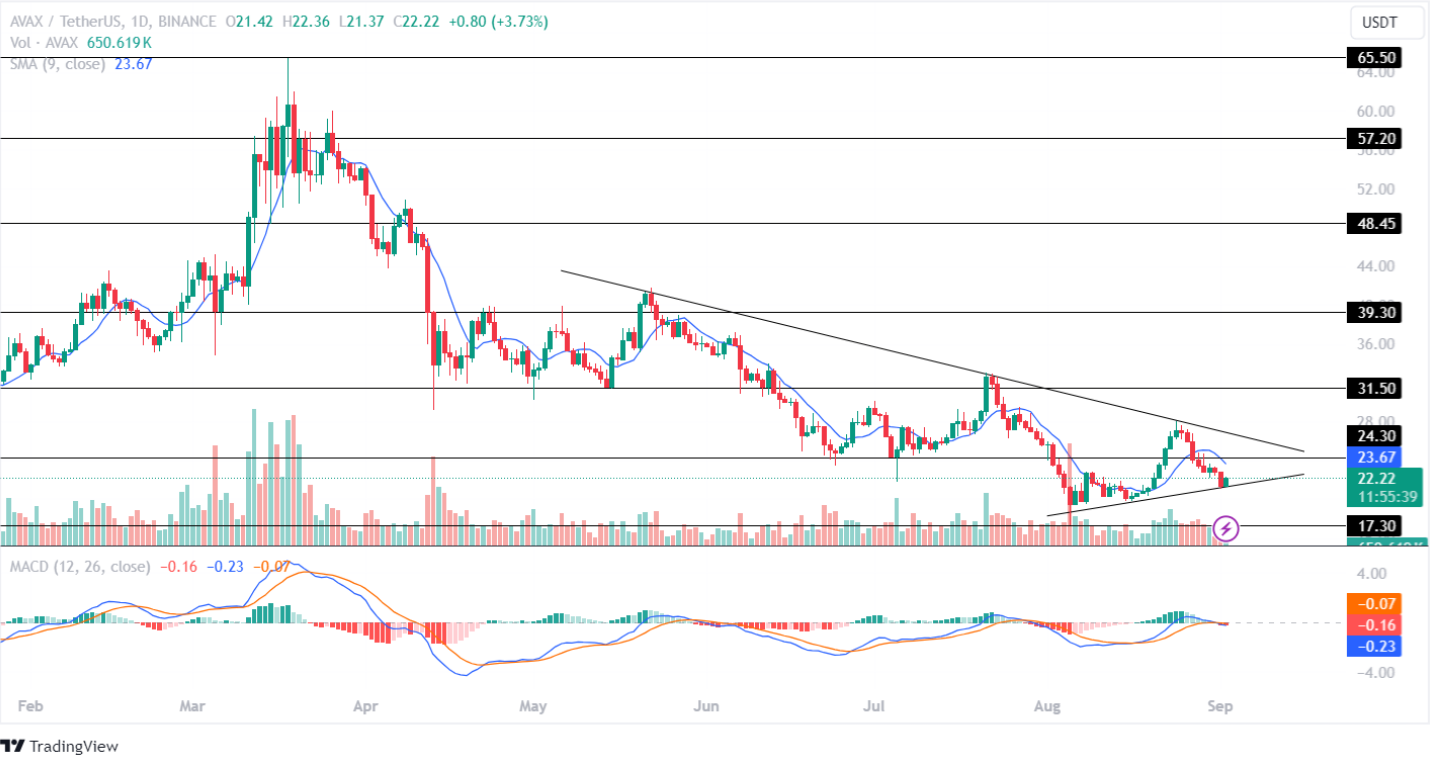Click the Sep label on time axis
The width and height of the screenshot is (1432, 758).
[x=1220, y=706]
